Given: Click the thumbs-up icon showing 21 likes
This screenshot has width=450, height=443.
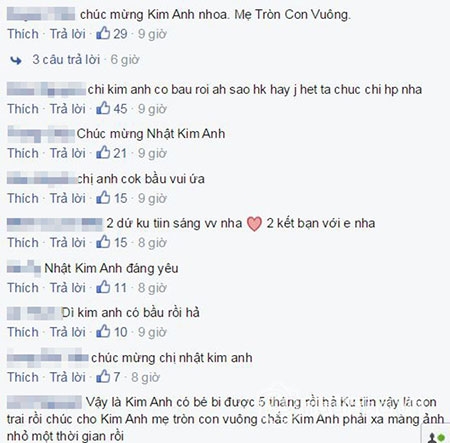Looking at the screenshot, I should click(103, 153).
